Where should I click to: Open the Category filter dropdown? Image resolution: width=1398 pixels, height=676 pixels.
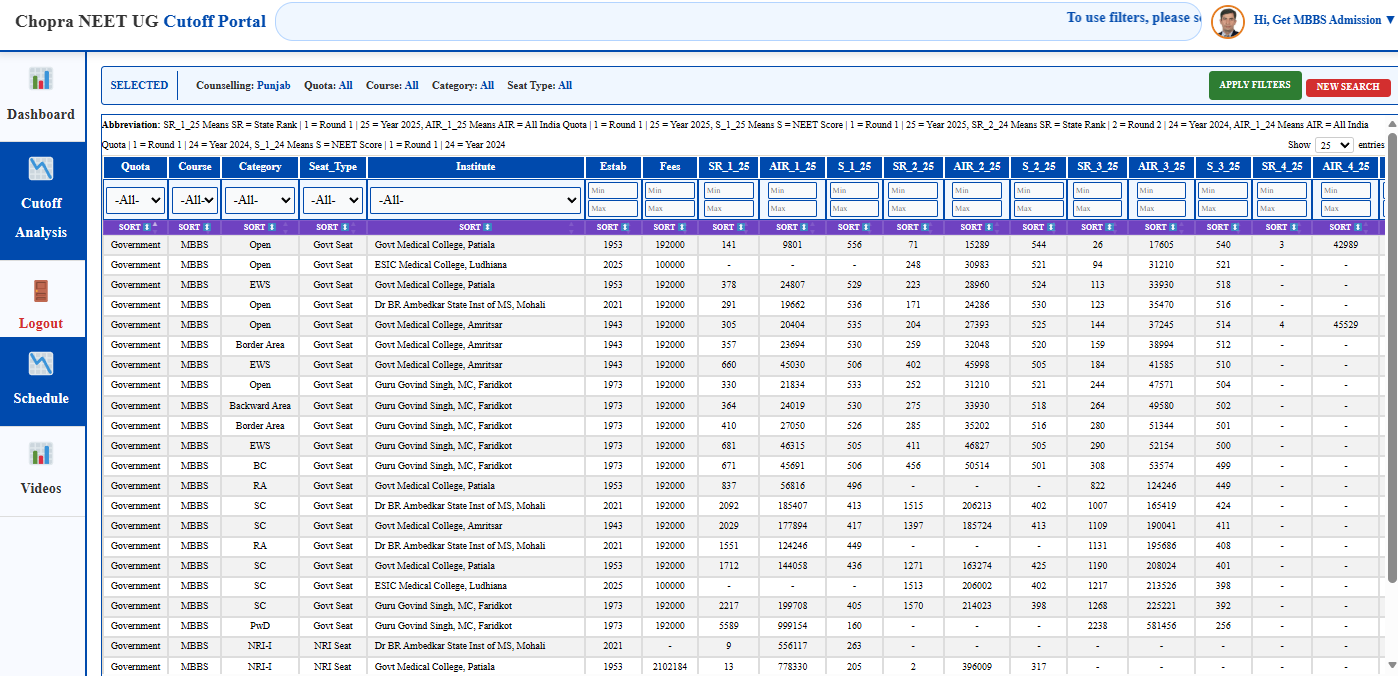point(260,200)
